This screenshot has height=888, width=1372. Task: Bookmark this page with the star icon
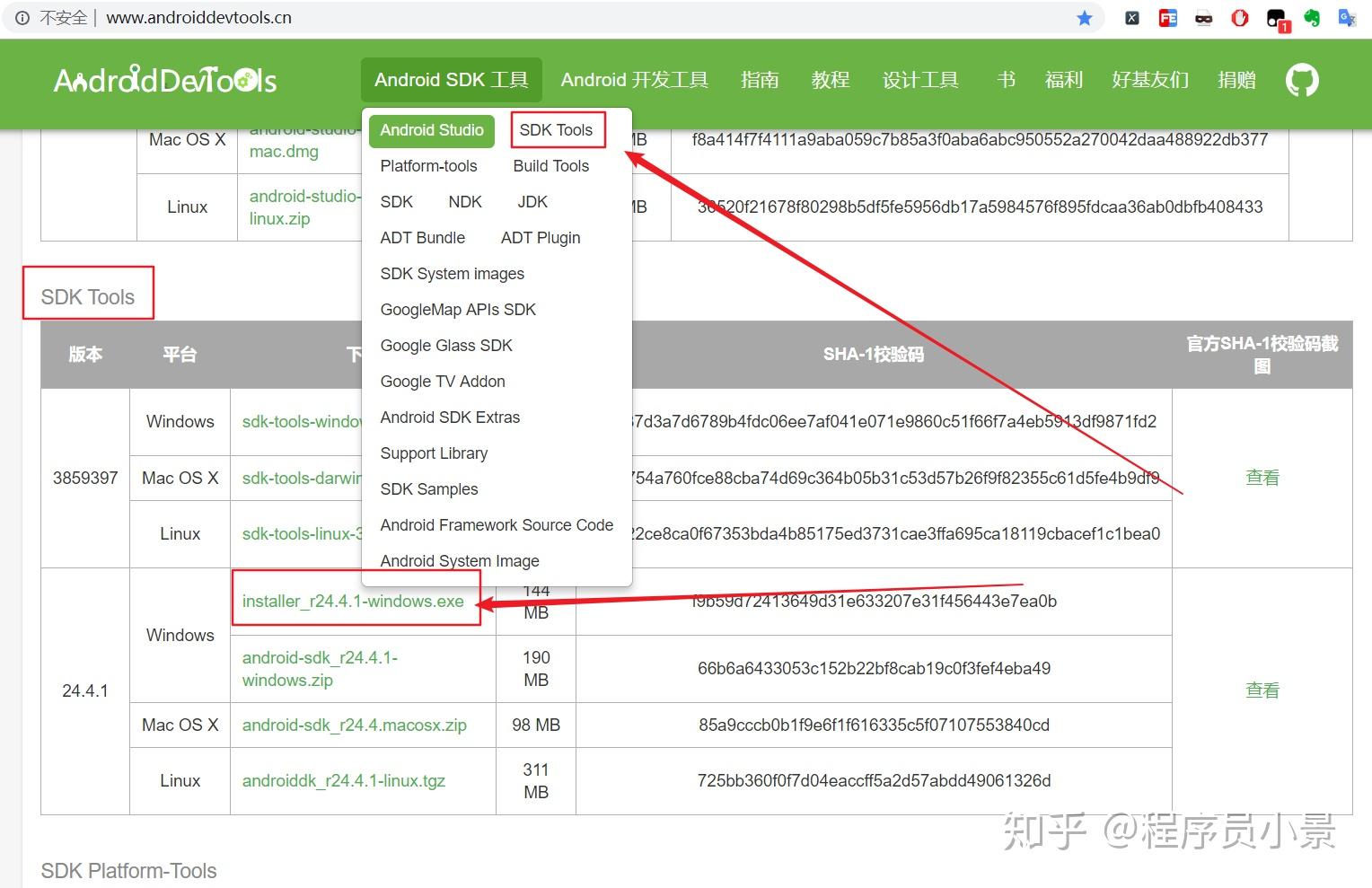1085,17
